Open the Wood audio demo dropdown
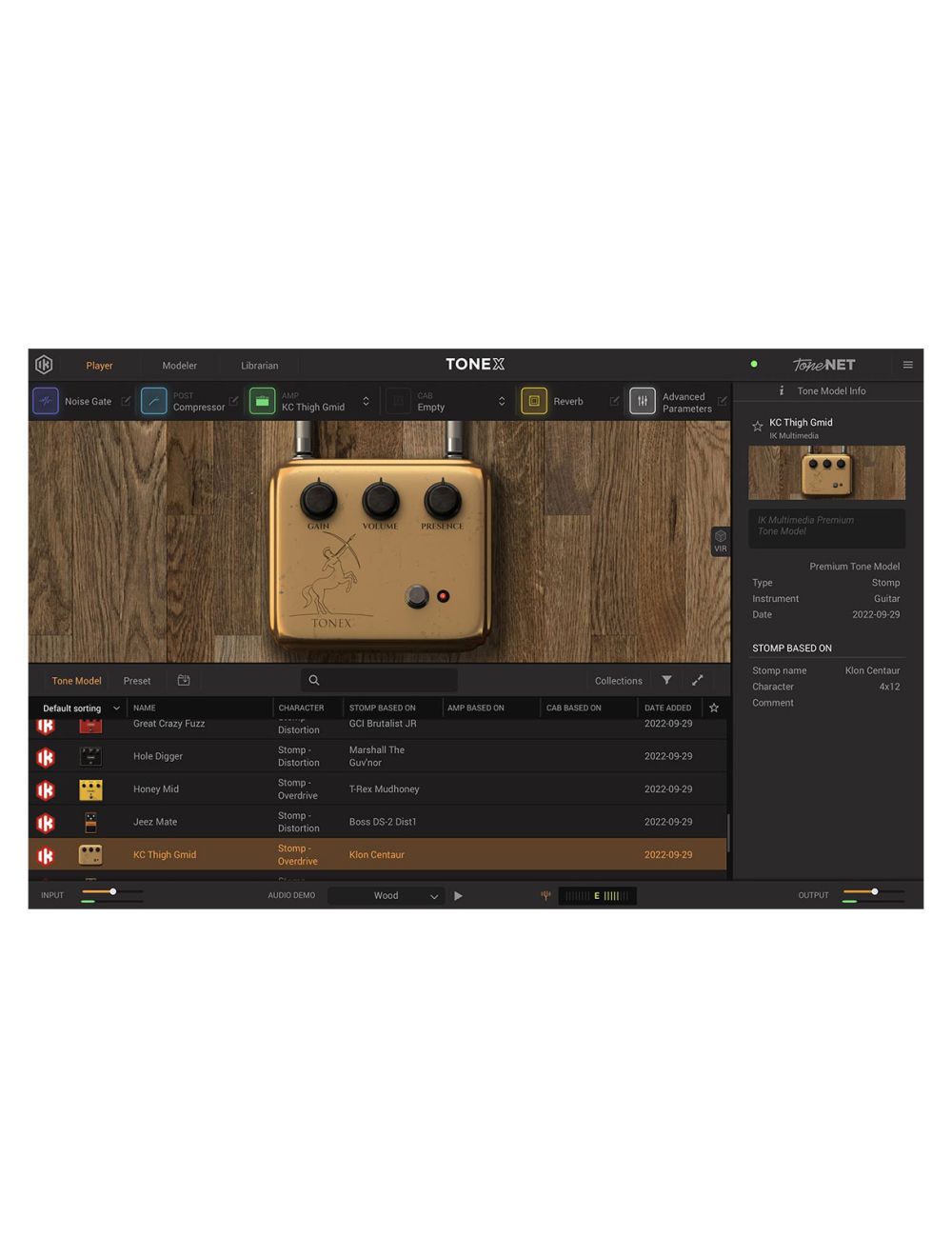952x1257 pixels. tap(386, 895)
